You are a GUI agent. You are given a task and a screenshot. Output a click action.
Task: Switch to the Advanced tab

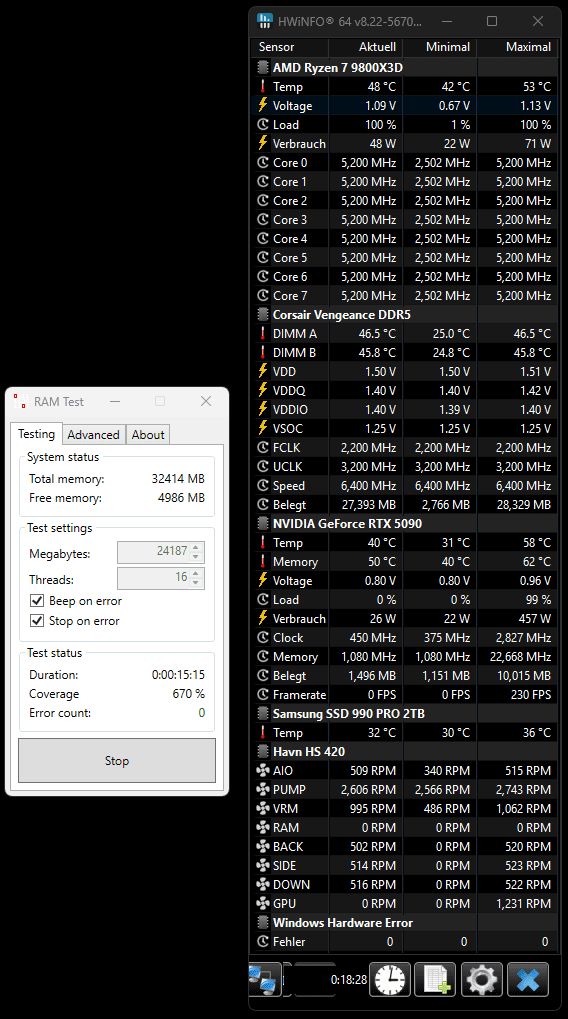pos(94,435)
